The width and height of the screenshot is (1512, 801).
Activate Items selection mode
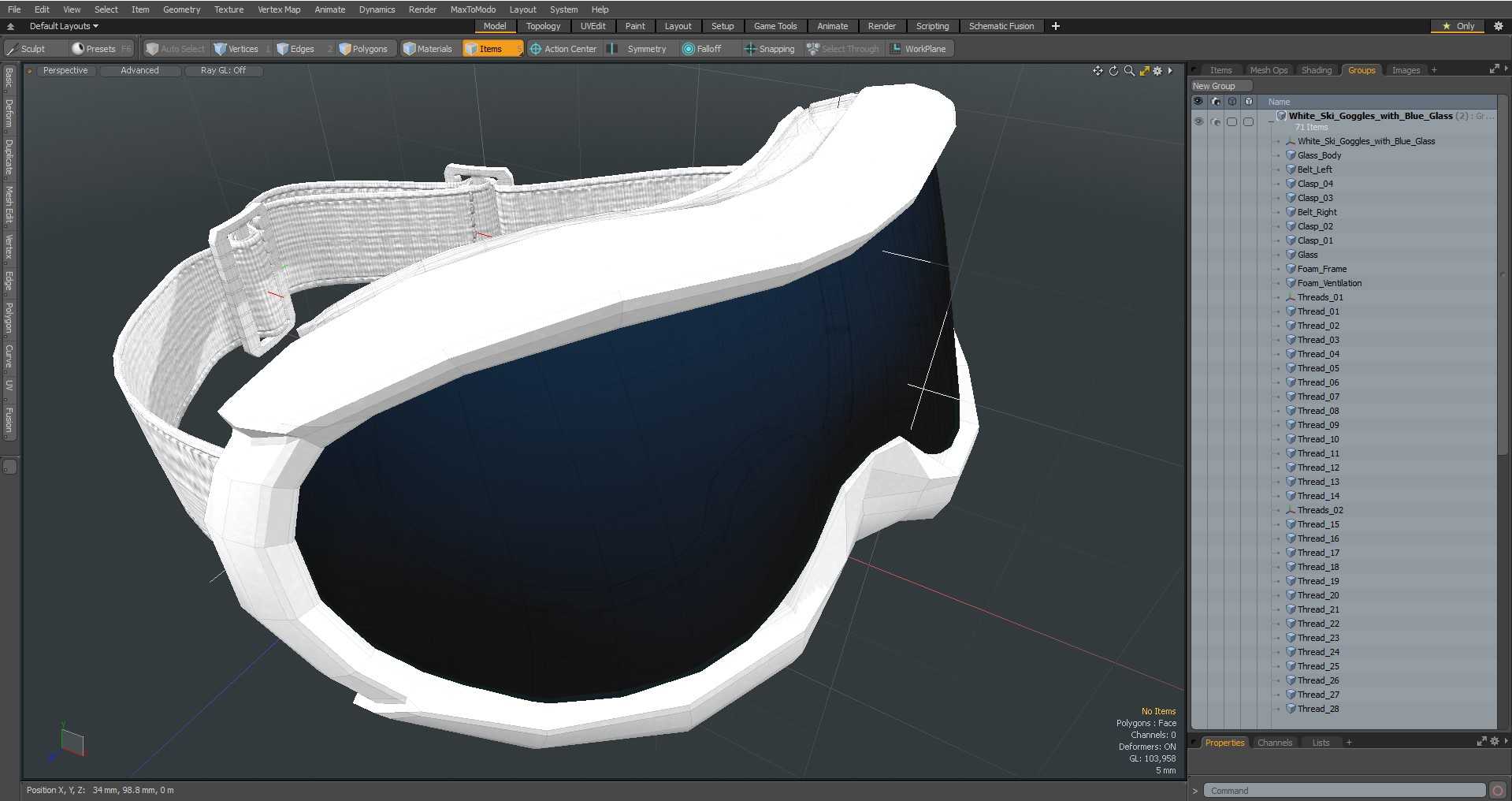click(492, 49)
